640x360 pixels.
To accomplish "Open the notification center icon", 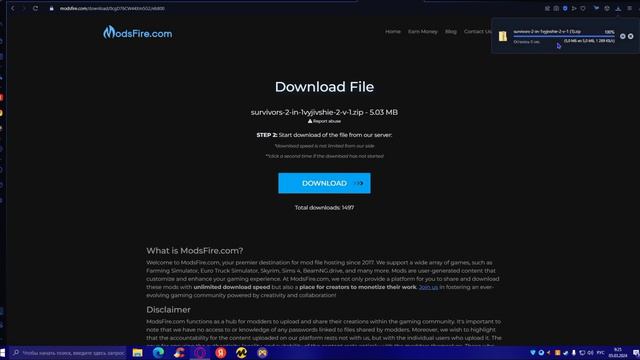I will 636,353.
